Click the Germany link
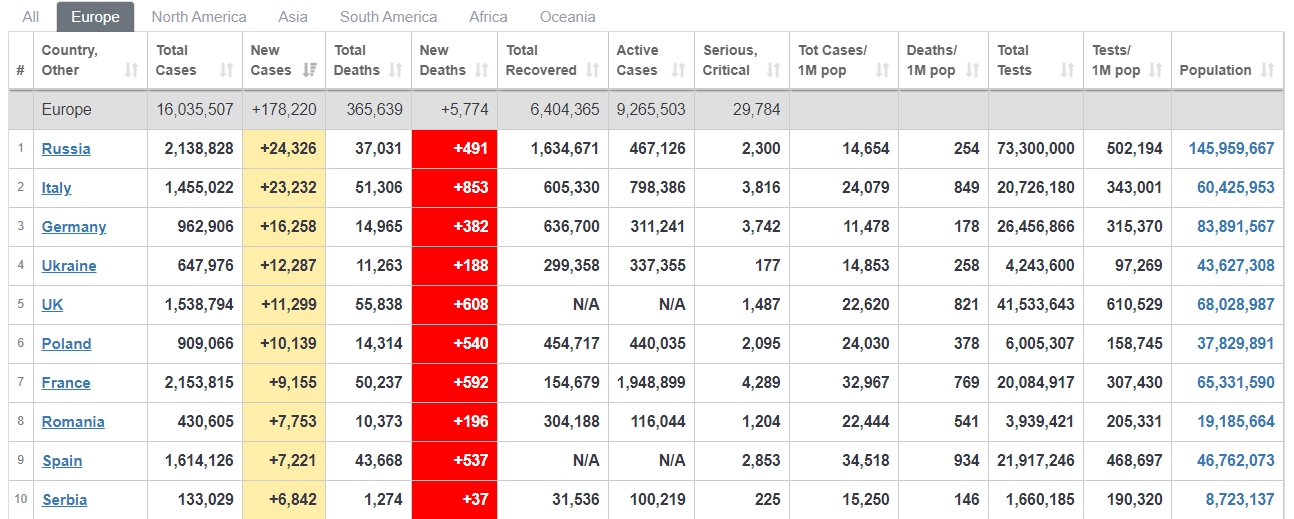The image size is (1294, 519). [x=74, y=227]
